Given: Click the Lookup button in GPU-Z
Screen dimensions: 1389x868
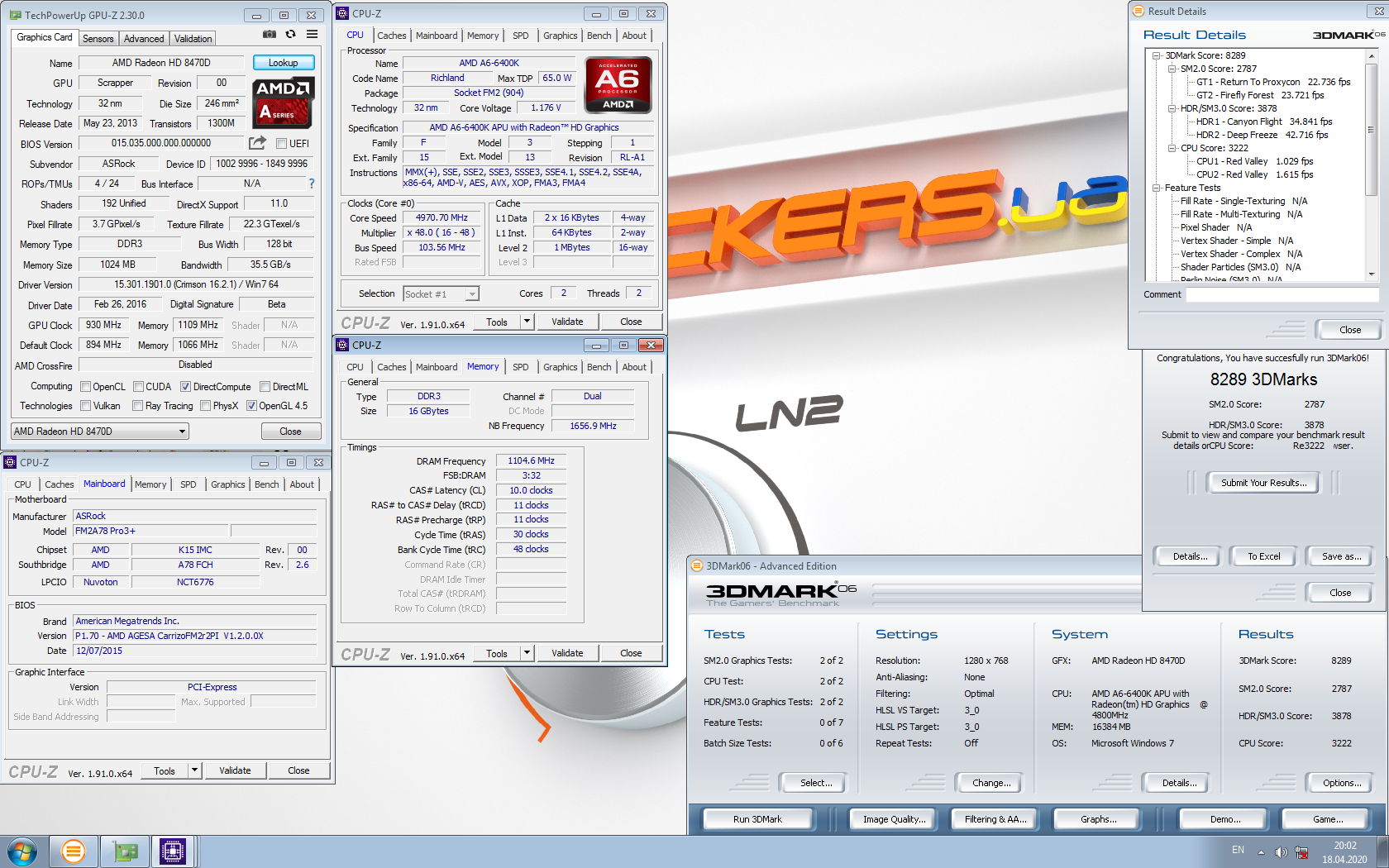Looking at the screenshot, I should coord(283,63).
